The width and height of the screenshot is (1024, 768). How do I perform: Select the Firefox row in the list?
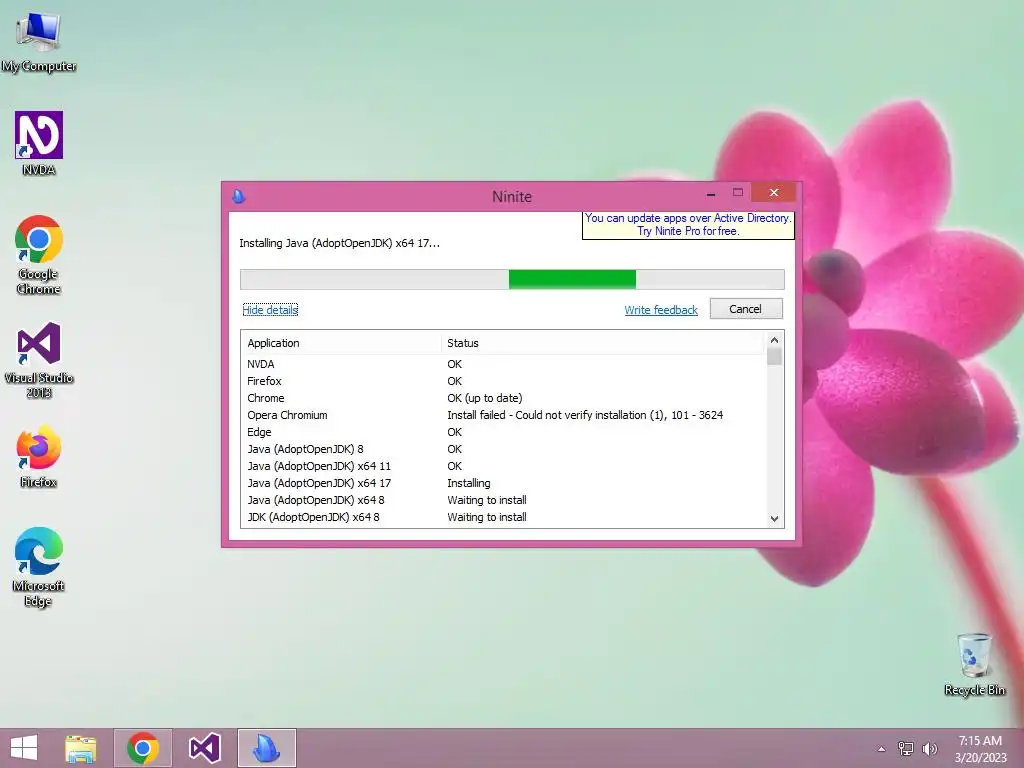503,381
